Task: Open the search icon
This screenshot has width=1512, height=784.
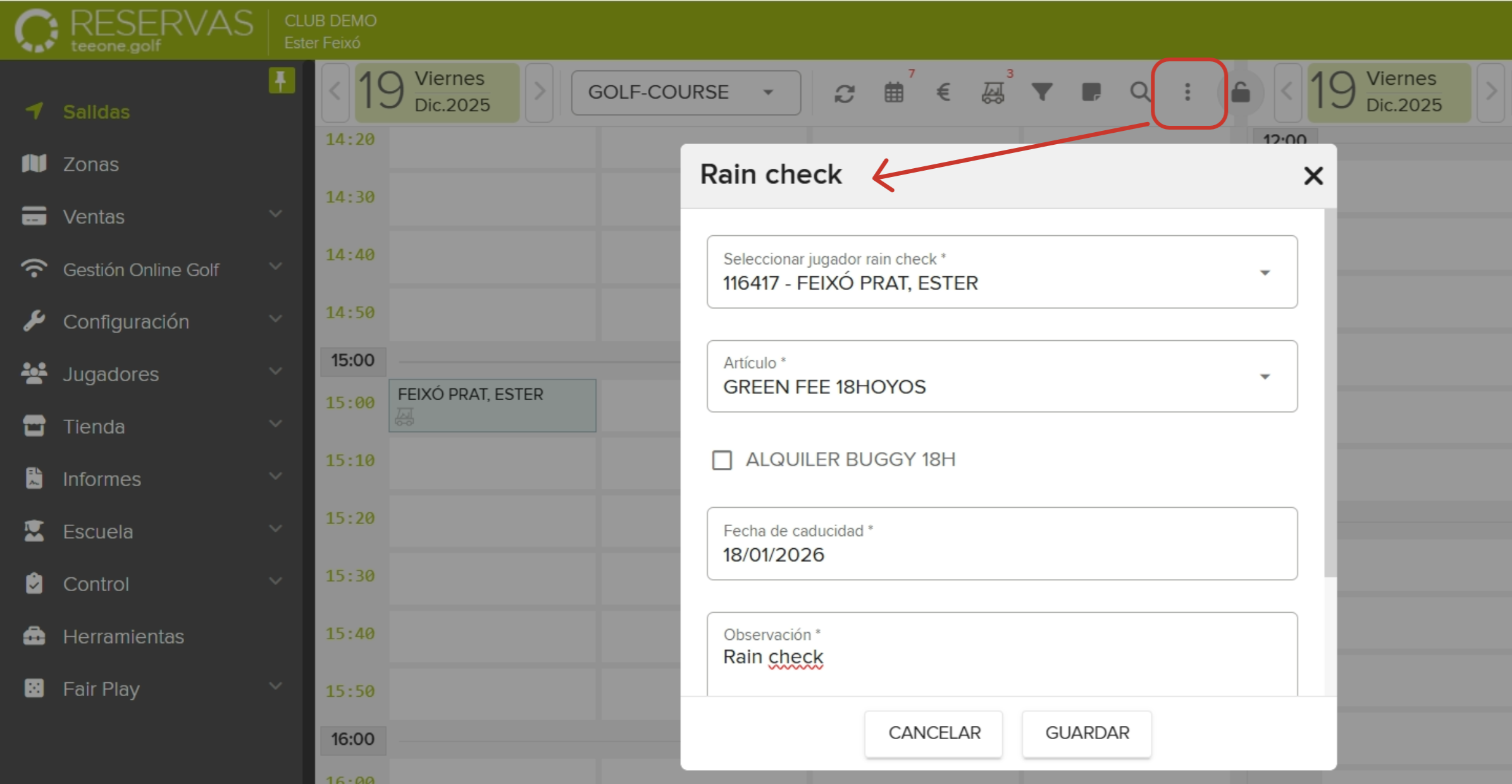Action: point(1140,92)
